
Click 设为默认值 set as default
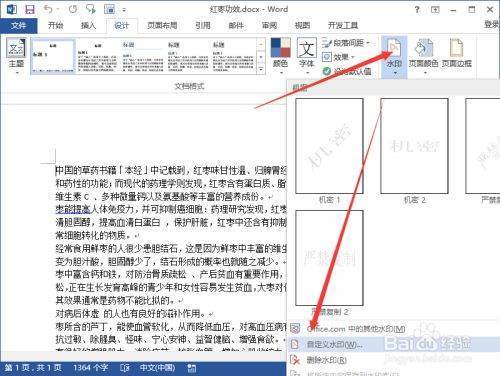(347, 71)
